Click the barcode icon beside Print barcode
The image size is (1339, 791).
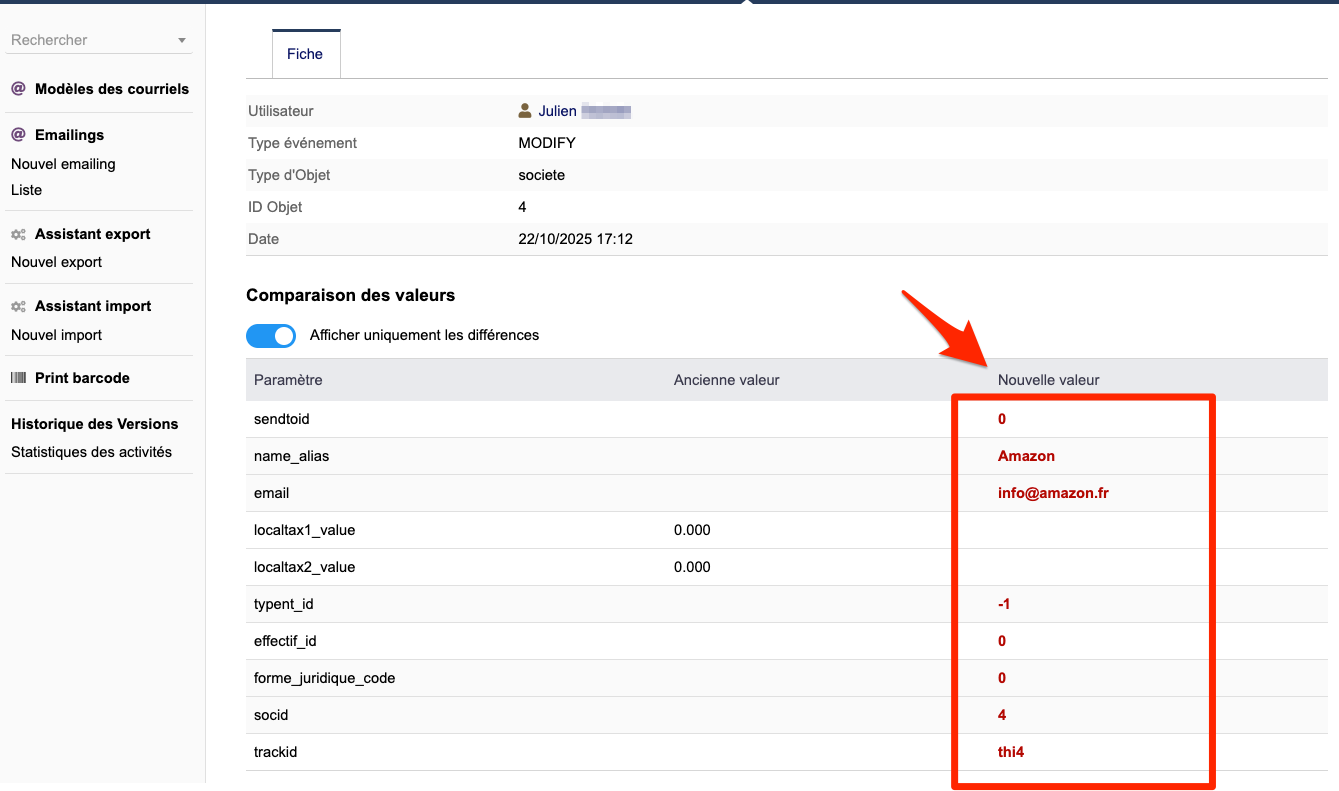pos(18,378)
